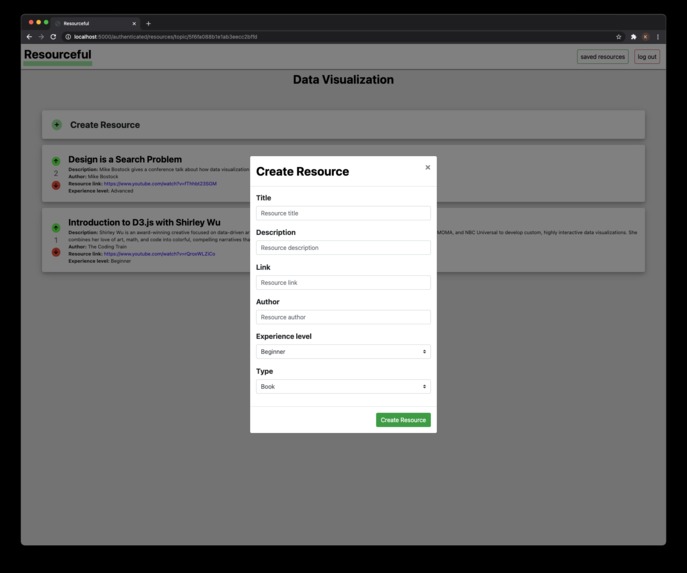Click the Create Resource card heading
This screenshot has height=573, width=687.
click(105, 125)
